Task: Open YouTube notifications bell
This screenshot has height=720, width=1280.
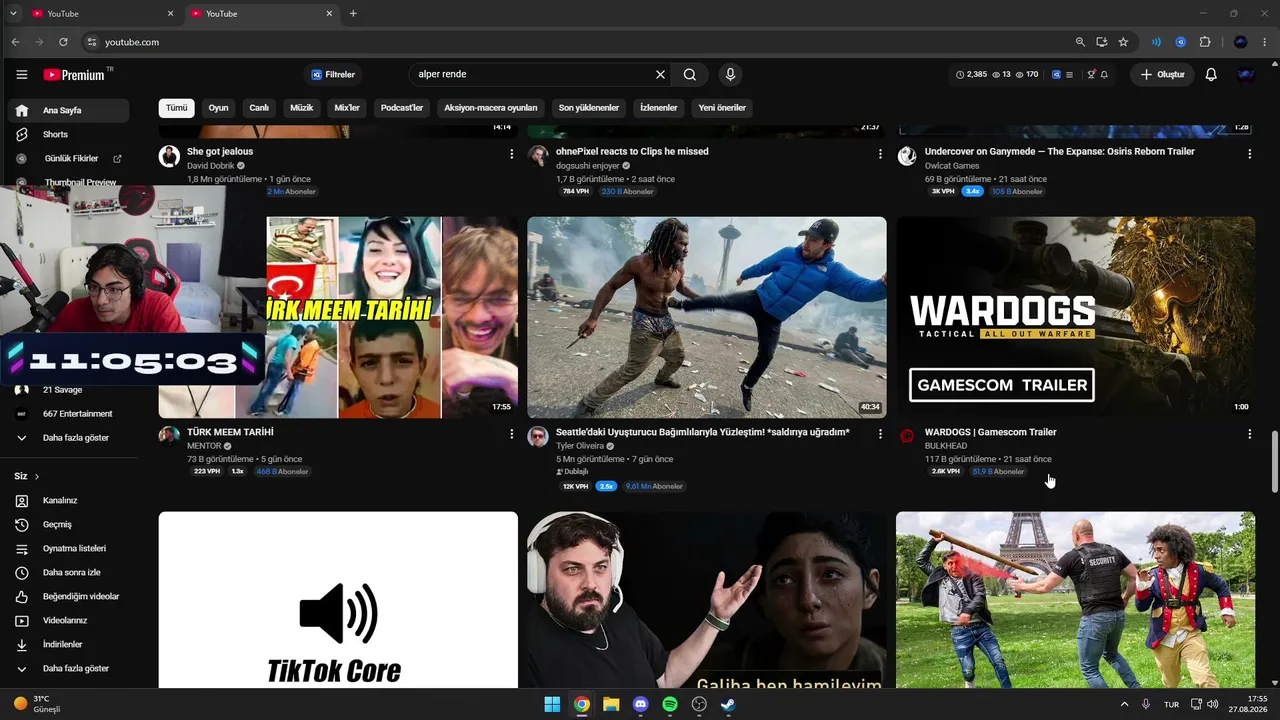Action: pos(1211,75)
